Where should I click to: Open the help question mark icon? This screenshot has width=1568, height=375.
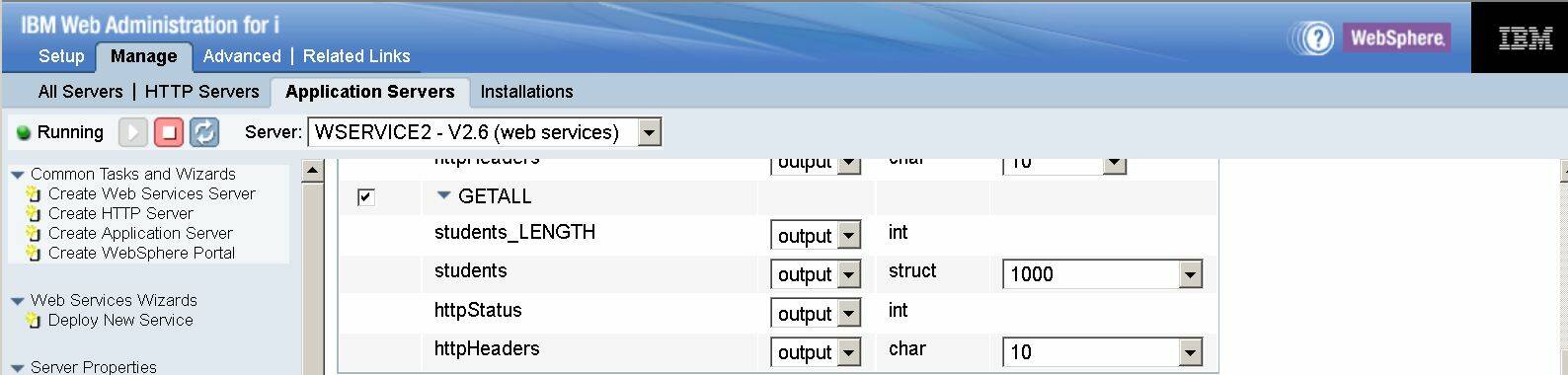point(1317,38)
